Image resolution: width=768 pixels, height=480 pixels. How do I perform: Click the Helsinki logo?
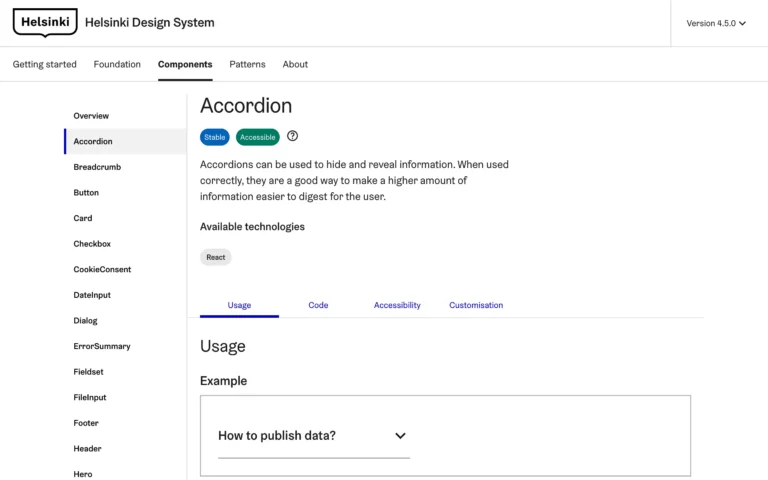[x=45, y=23]
